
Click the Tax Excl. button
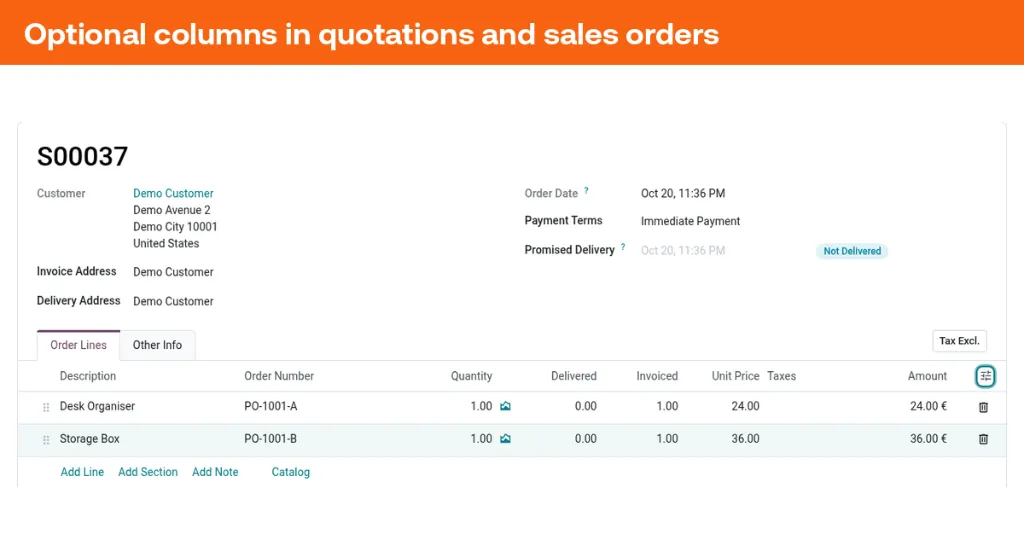click(x=959, y=341)
